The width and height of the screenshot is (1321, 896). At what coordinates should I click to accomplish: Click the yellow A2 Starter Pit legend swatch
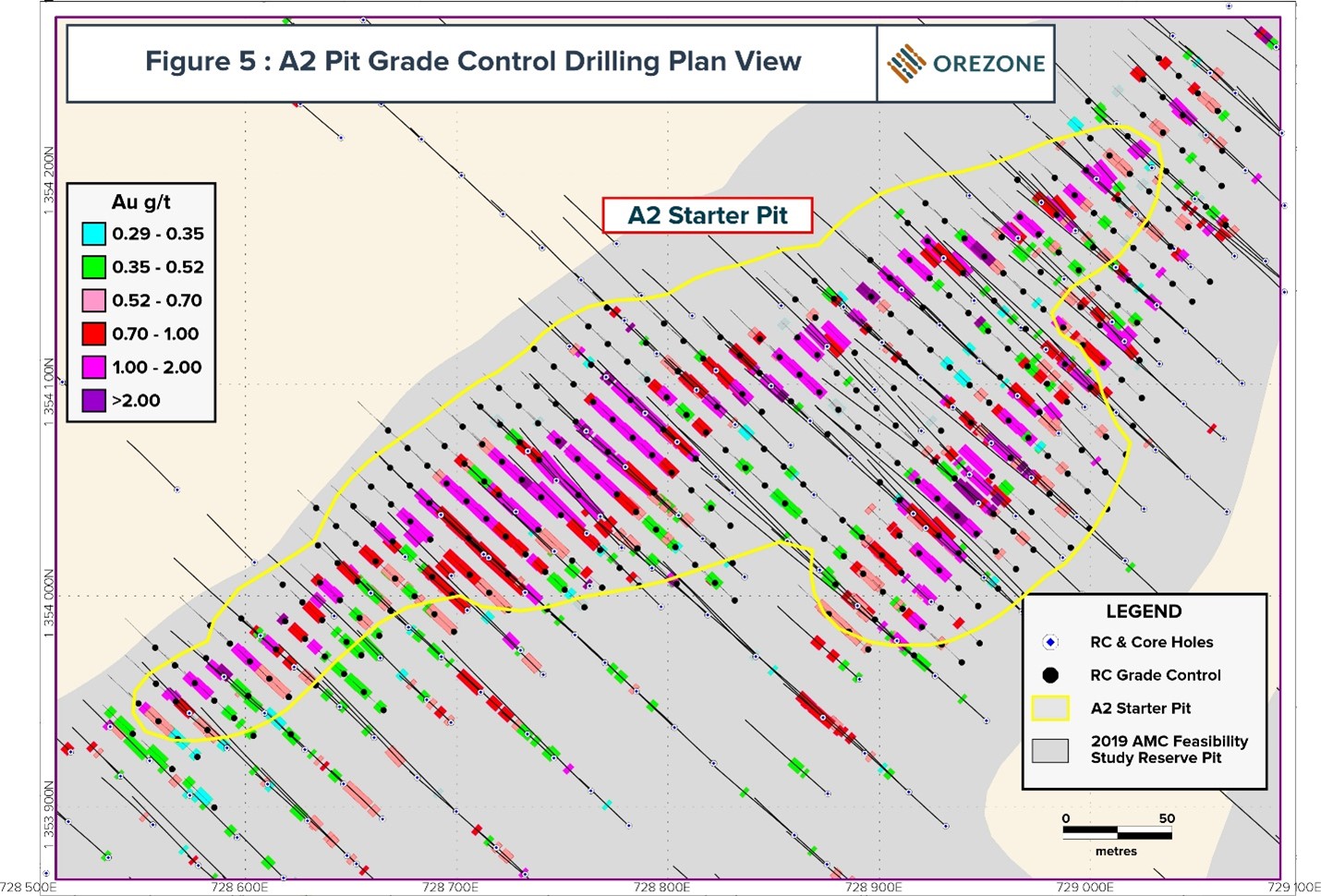coord(1048,708)
